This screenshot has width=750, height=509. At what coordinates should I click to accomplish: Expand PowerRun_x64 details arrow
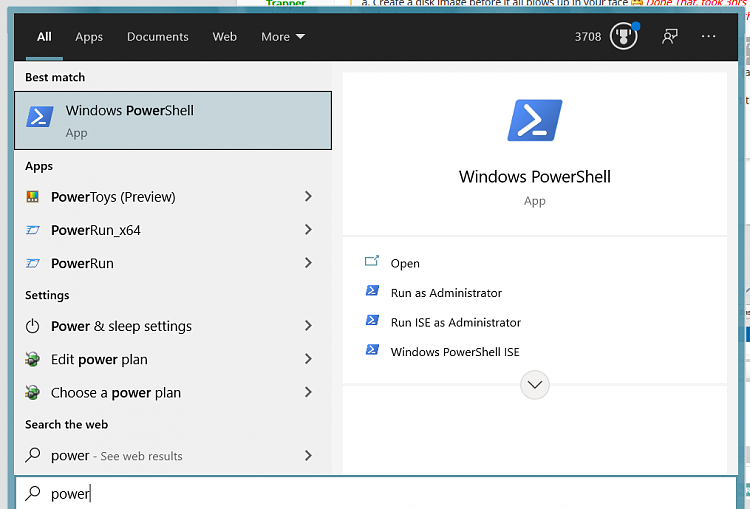click(309, 230)
